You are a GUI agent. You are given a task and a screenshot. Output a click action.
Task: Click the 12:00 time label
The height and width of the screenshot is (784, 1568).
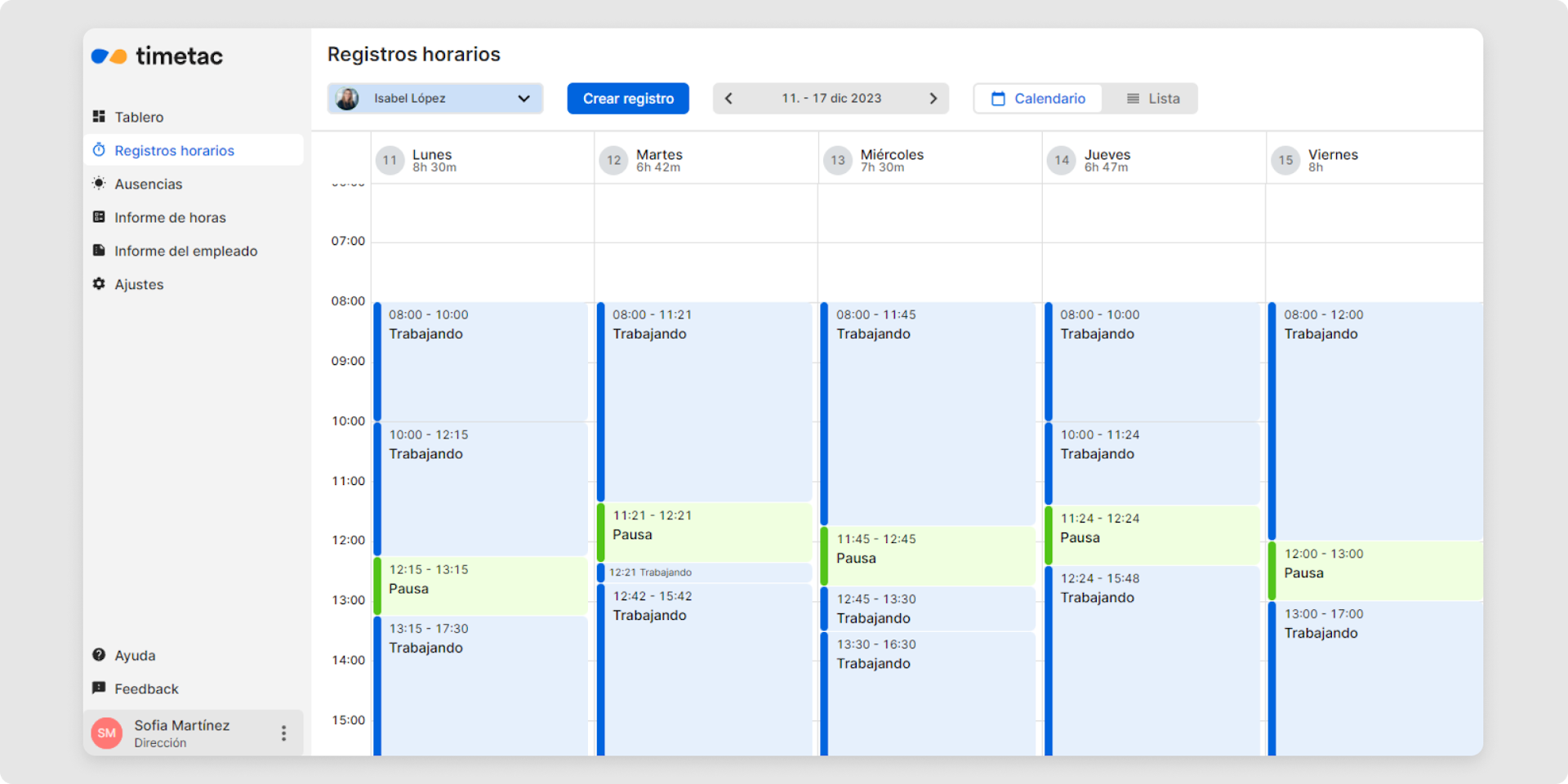tap(348, 540)
